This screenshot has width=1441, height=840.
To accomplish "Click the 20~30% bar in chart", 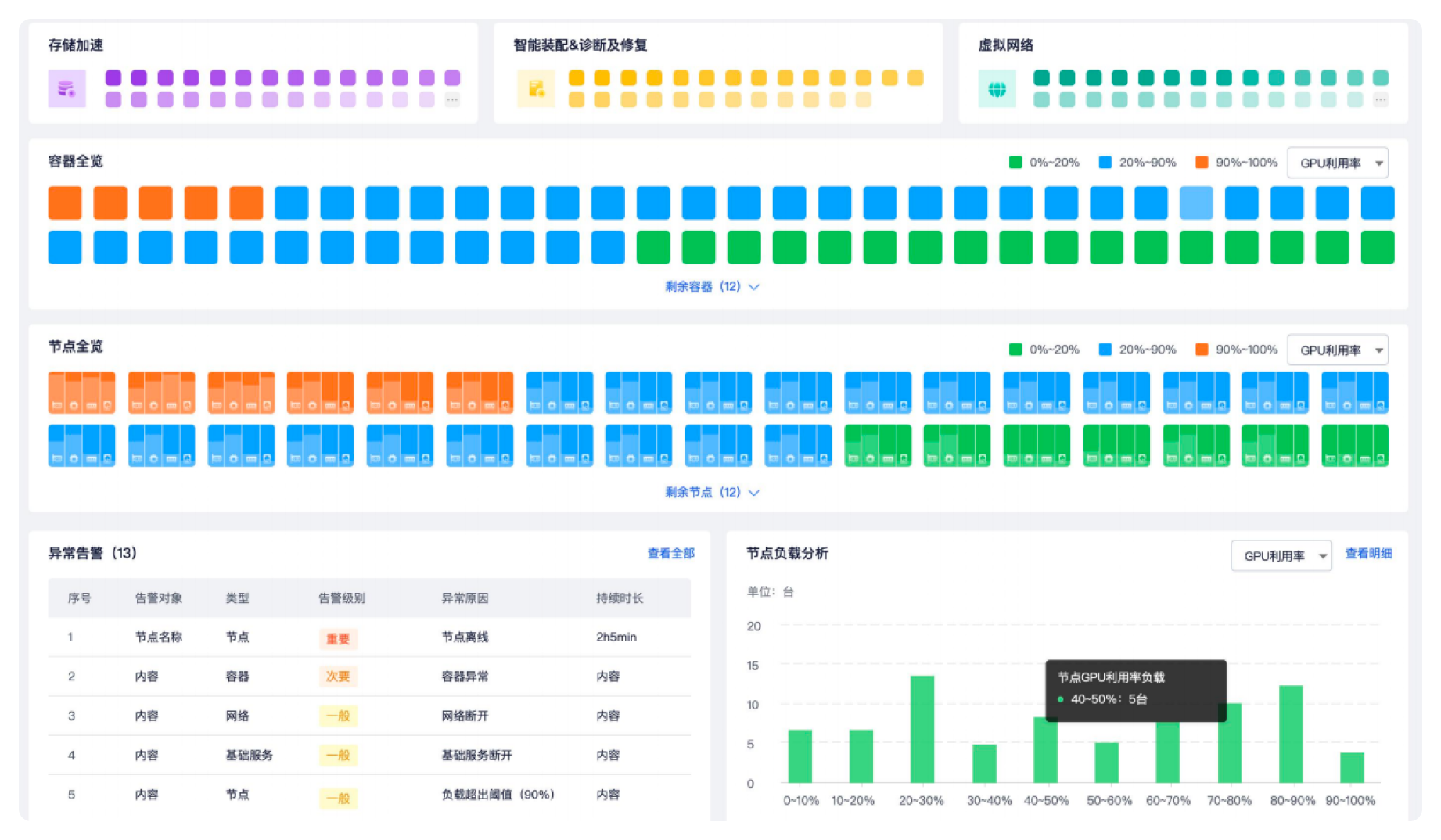I will coord(922,729).
